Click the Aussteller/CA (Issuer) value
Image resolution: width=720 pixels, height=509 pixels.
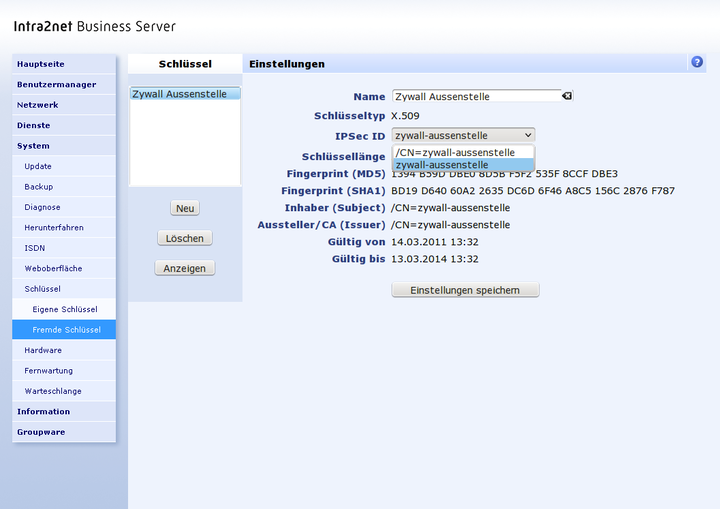tap(450, 225)
